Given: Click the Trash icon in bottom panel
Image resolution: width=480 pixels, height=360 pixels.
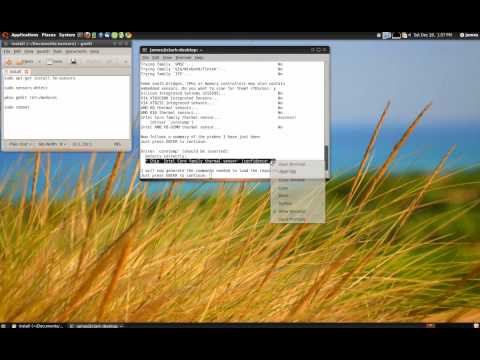Looking at the screenshot, I should pos(476,326).
